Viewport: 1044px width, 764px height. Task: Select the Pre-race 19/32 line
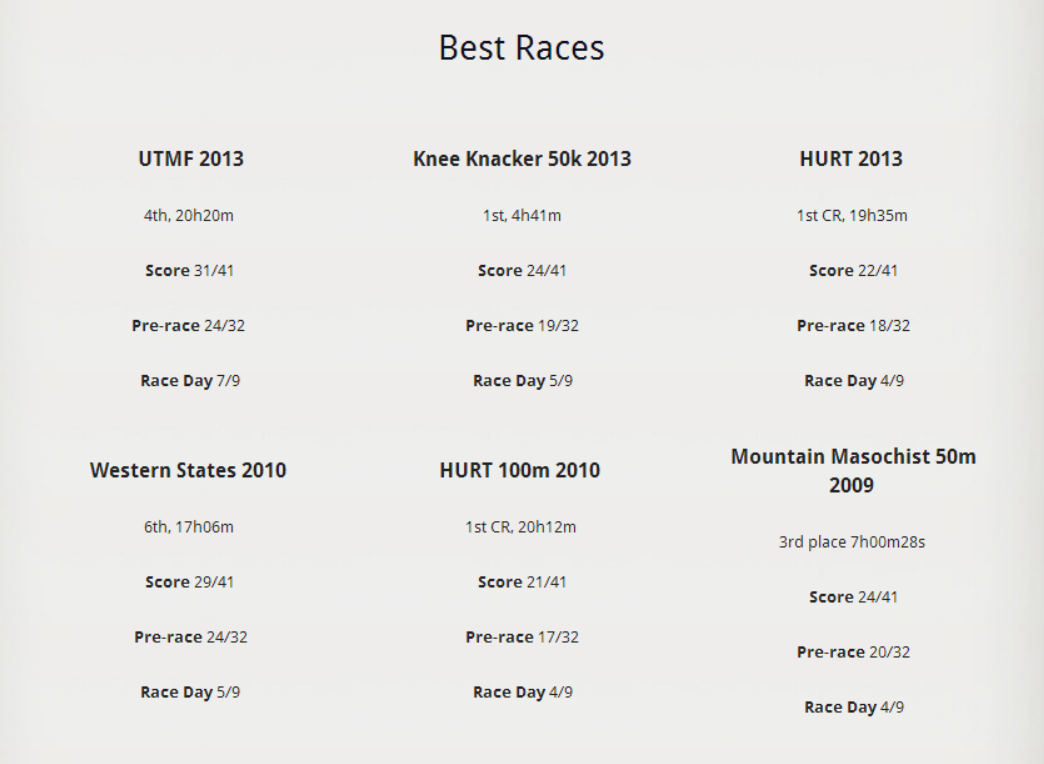521,325
